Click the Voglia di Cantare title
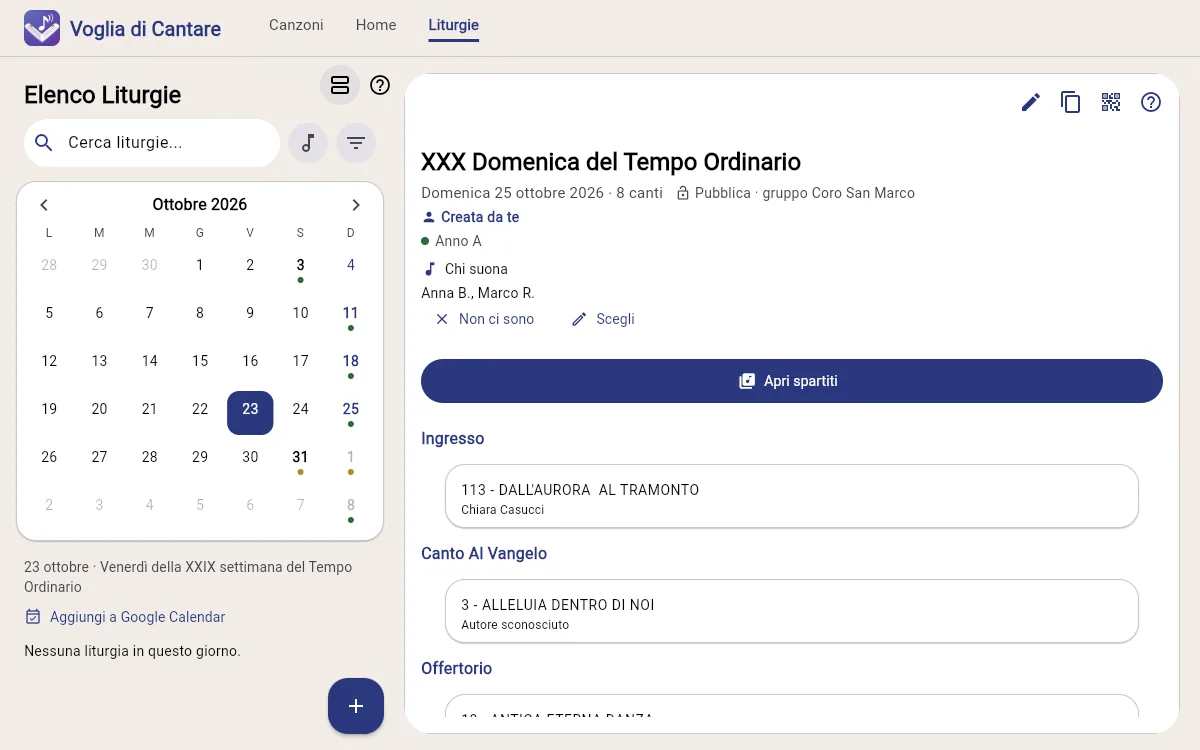The height and width of the screenshot is (750, 1200). coord(145,29)
